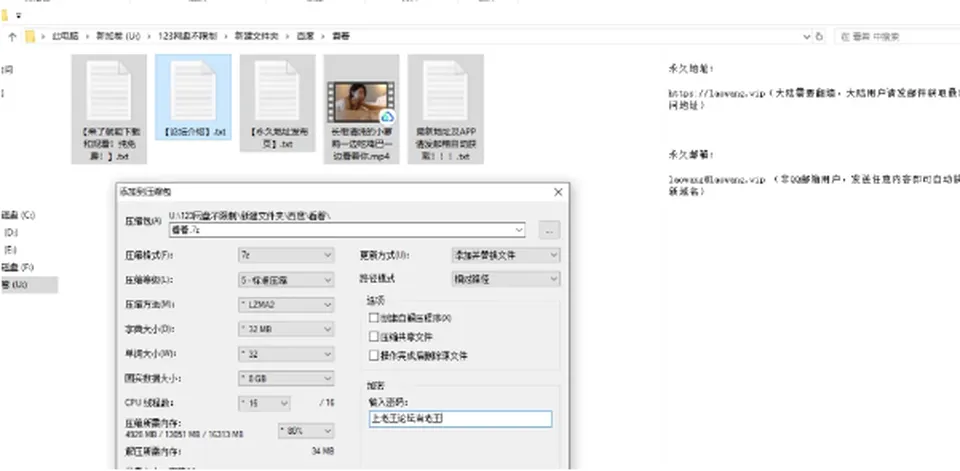
Task: Click the cloud sync badge on the video file
Action: pyautogui.click(x=387, y=117)
